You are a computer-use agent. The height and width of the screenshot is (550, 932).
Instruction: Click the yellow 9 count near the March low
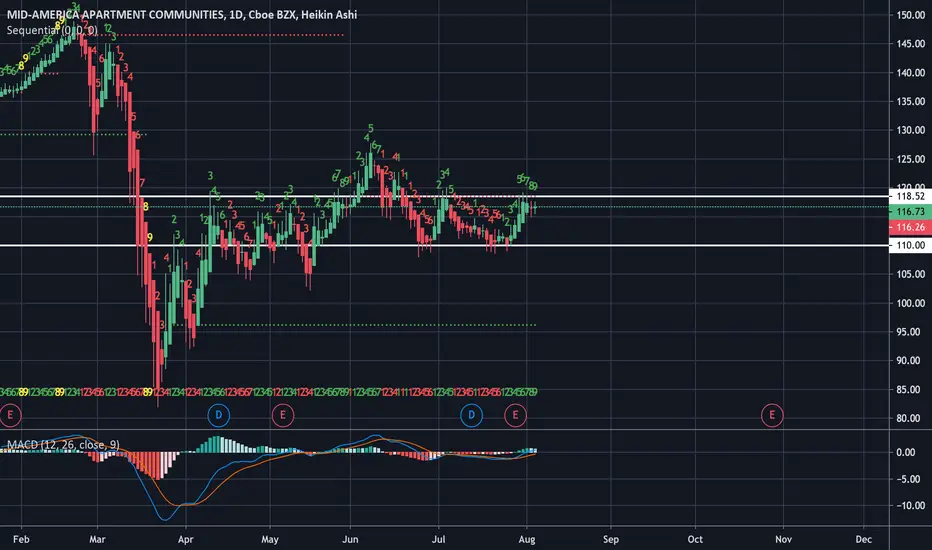(150, 237)
